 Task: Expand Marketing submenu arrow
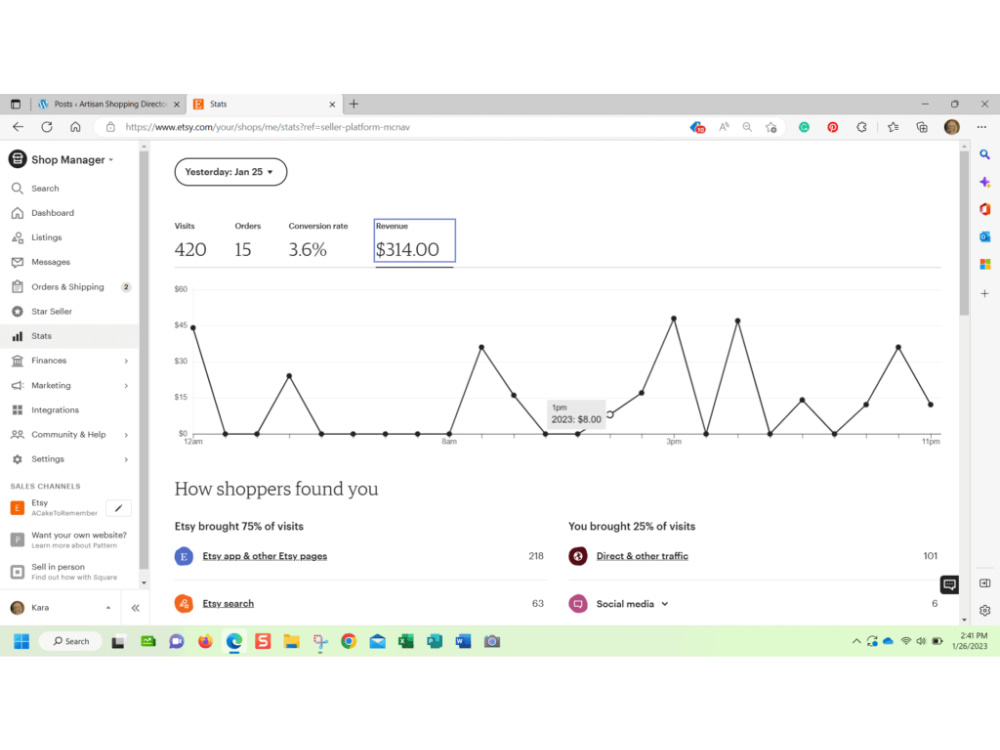point(126,386)
